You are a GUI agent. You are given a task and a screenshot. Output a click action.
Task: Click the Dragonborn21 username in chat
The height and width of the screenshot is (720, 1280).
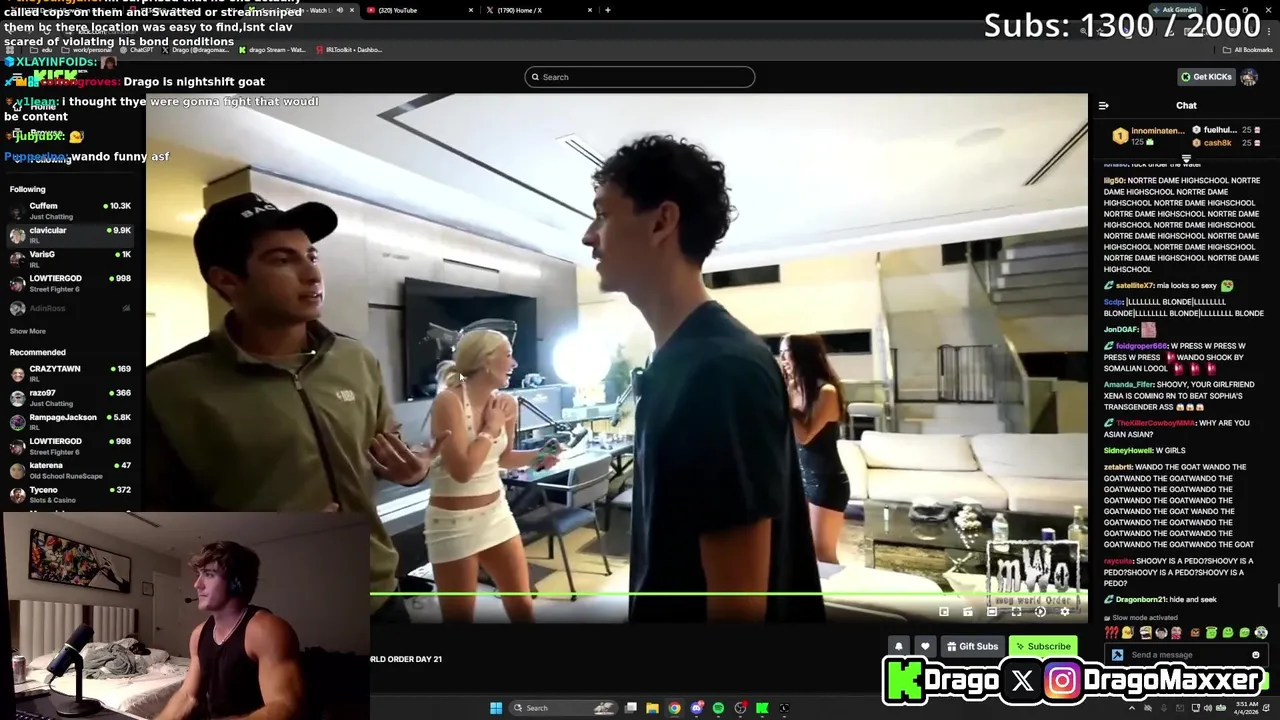(x=1141, y=600)
